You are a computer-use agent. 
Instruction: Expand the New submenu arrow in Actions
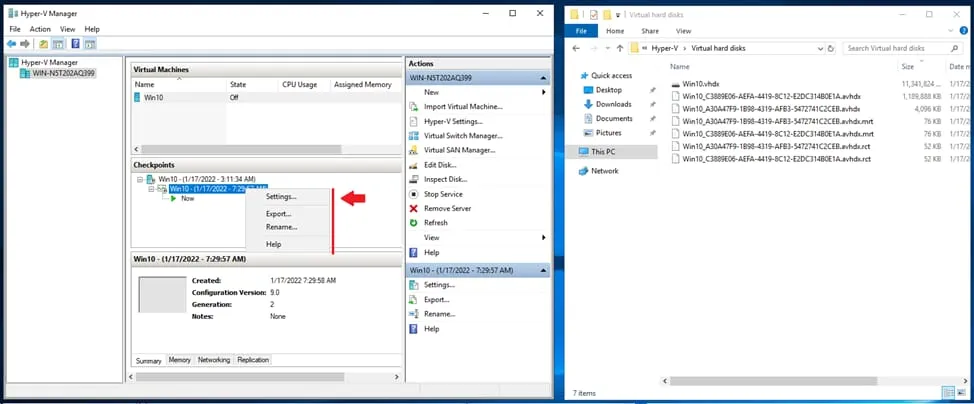[543, 92]
